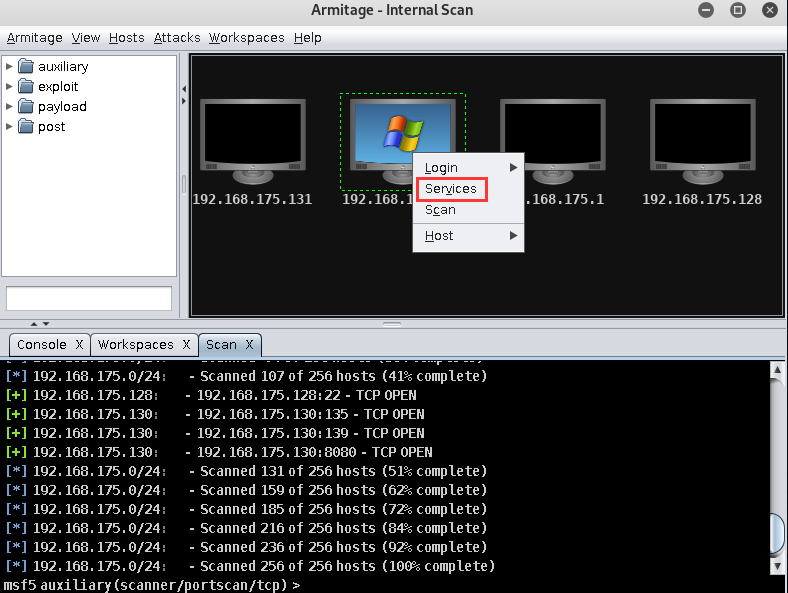788x593 pixels.
Task: Open the Login submenu arrow
Action: click(513, 167)
